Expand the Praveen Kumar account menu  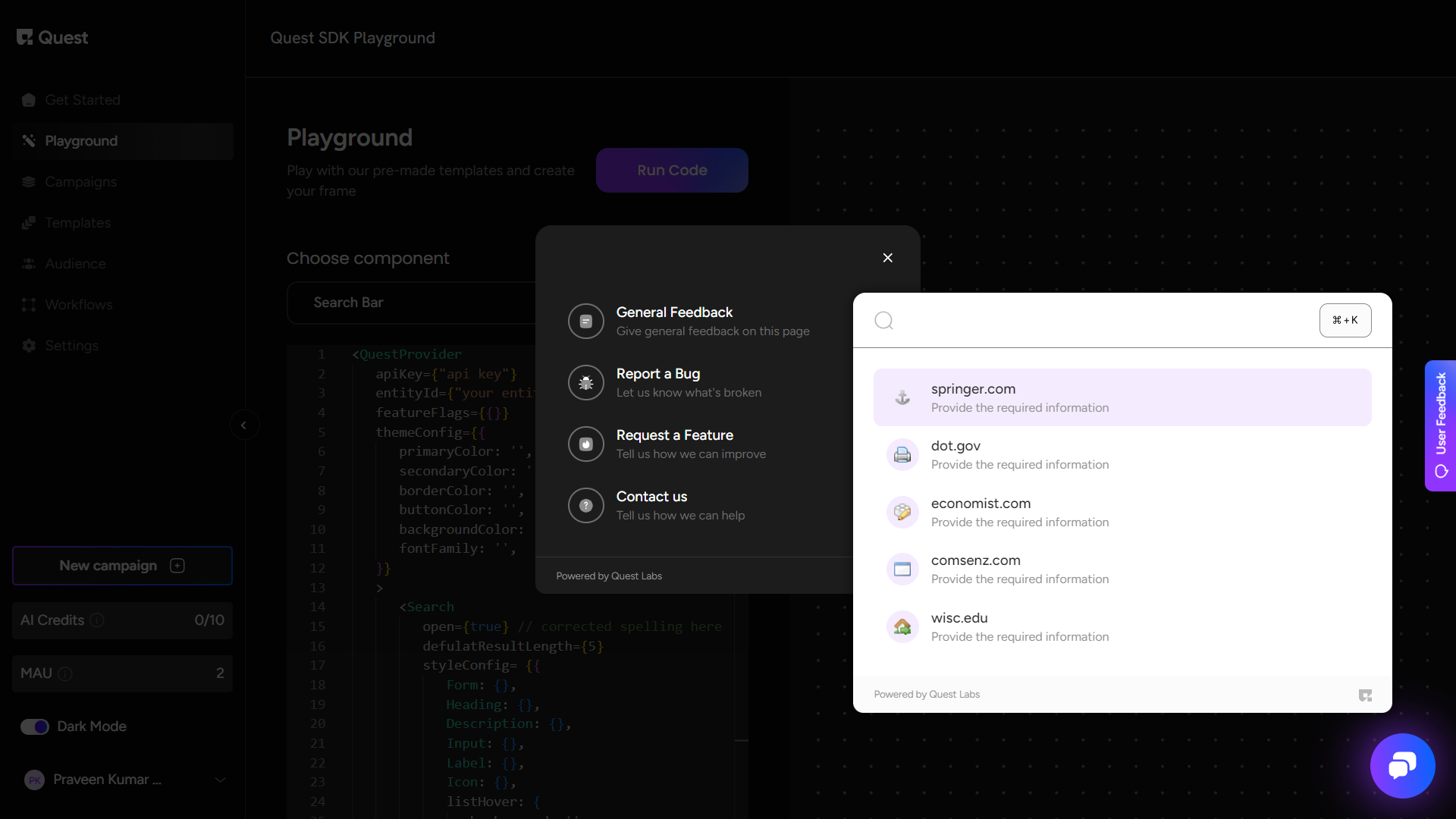pyautogui.click(x=220, y=780)
